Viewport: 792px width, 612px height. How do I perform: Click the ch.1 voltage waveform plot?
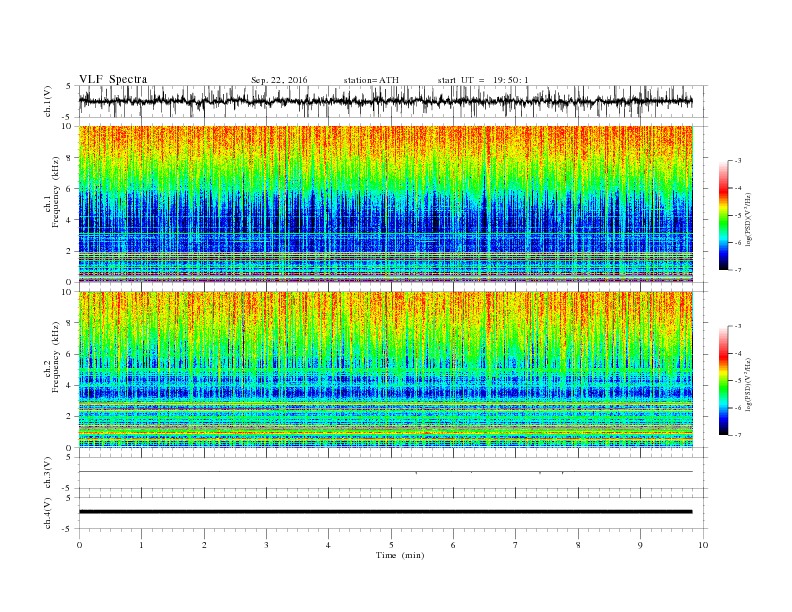coord(385,101)
